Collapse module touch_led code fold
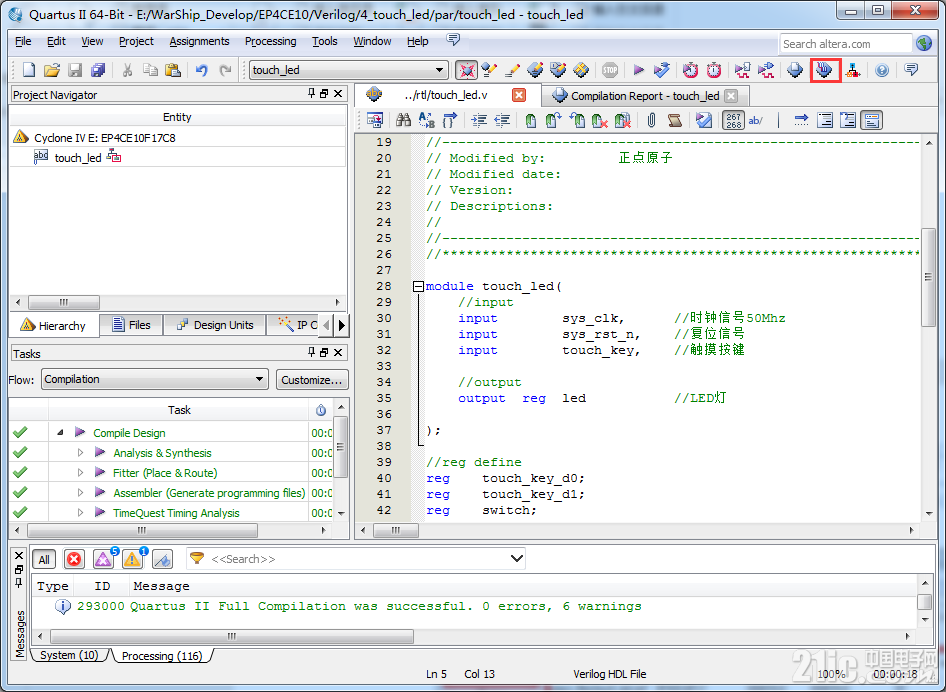Image resolution: width=946 pixels, height=692 pixels. click(x=418, y=287)
